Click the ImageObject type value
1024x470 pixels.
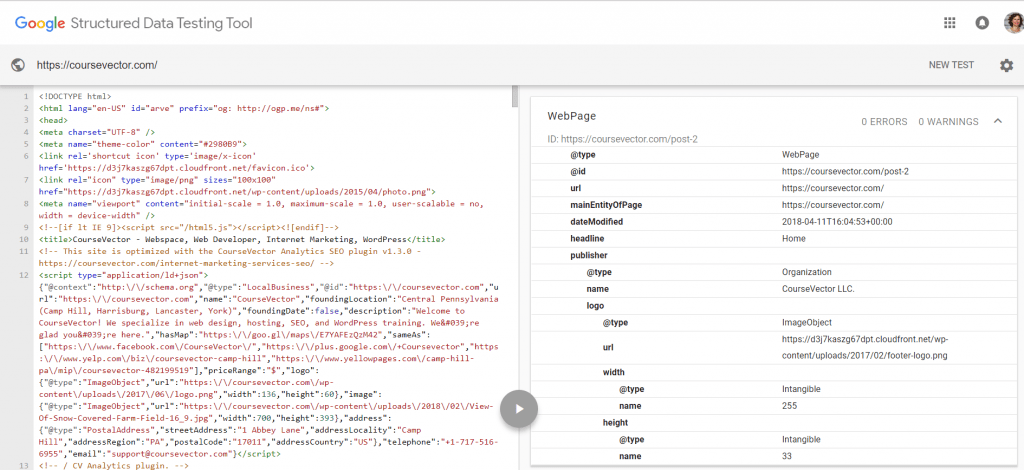click(x=807, y=322)
